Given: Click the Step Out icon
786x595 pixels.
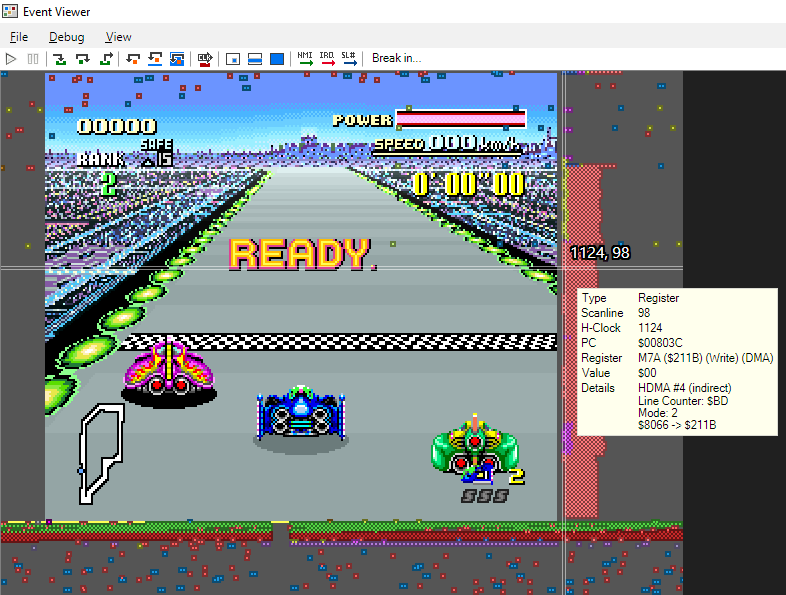Looking at the screenshot, I should [106, 59].
